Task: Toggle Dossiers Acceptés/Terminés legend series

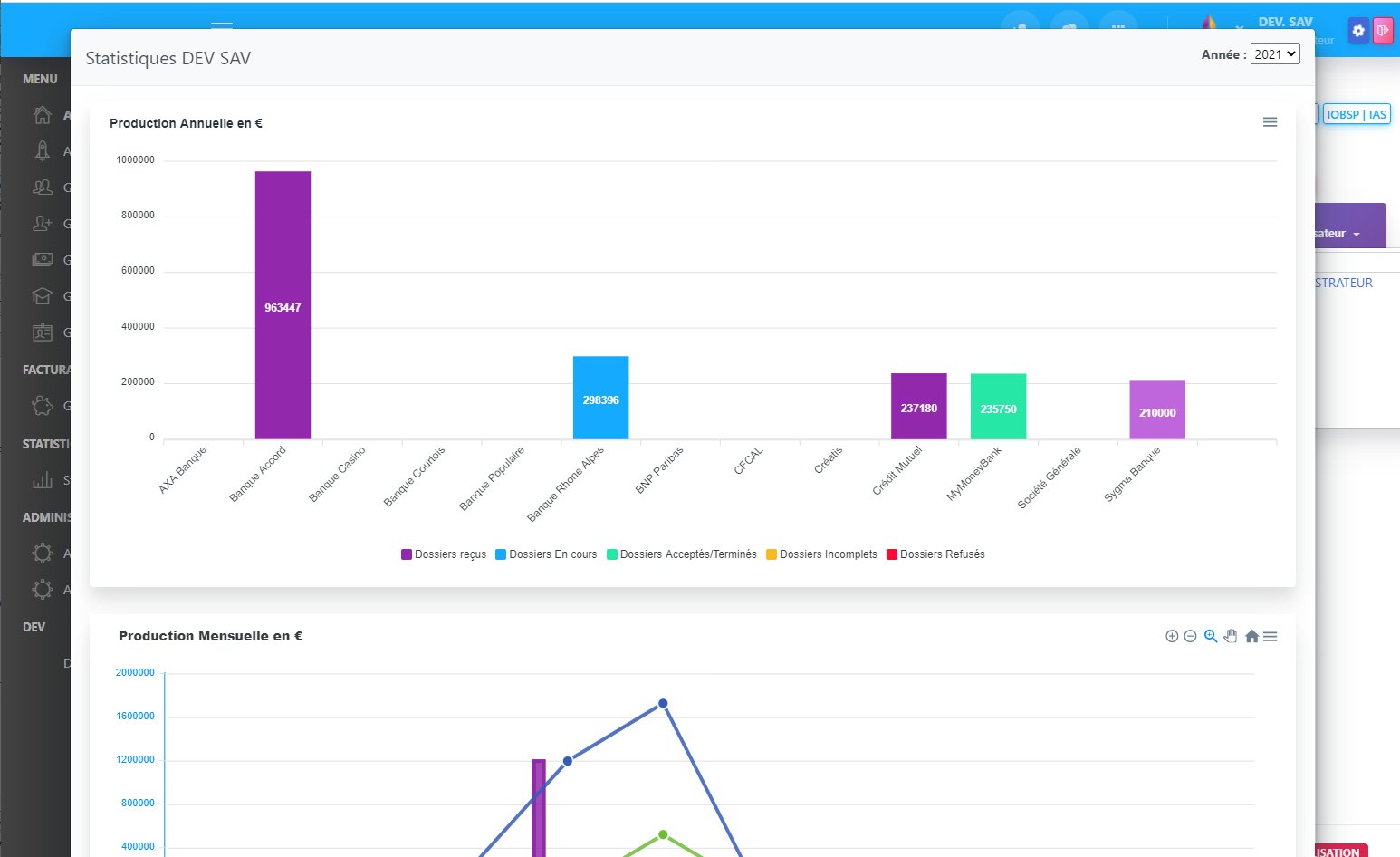Action: click(682, 554)
